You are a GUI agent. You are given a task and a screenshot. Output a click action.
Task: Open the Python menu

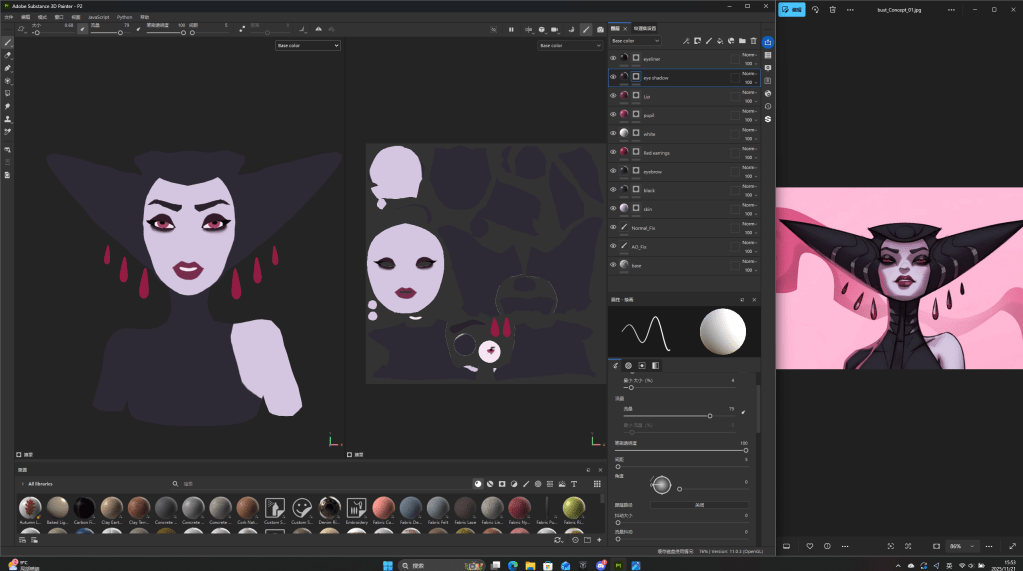(124, 17)
